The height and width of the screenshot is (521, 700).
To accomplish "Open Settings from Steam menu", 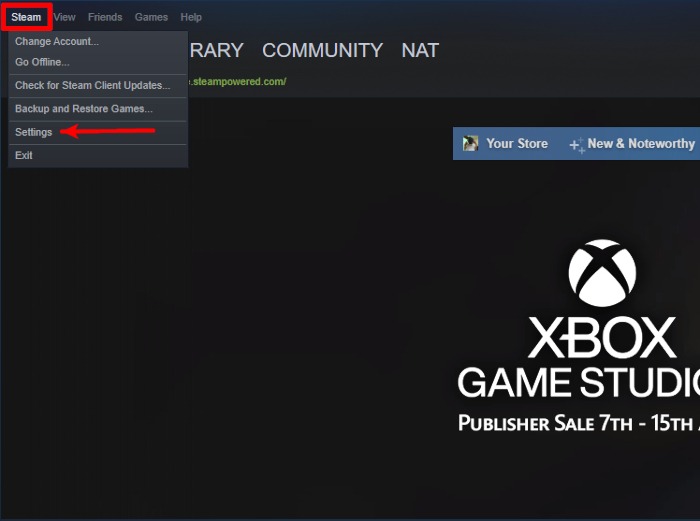I will (98, 132).
